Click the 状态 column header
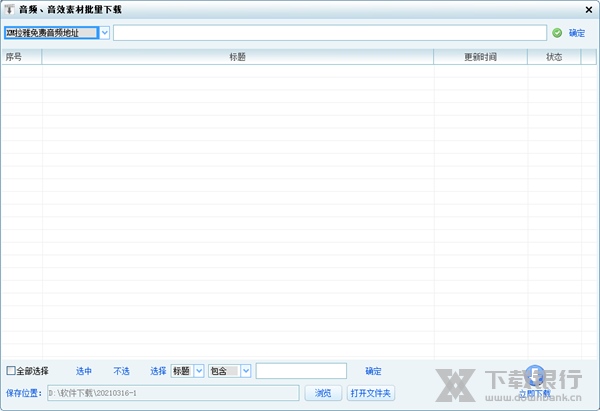The image size is (600, 411). click(x=554, y=57)
